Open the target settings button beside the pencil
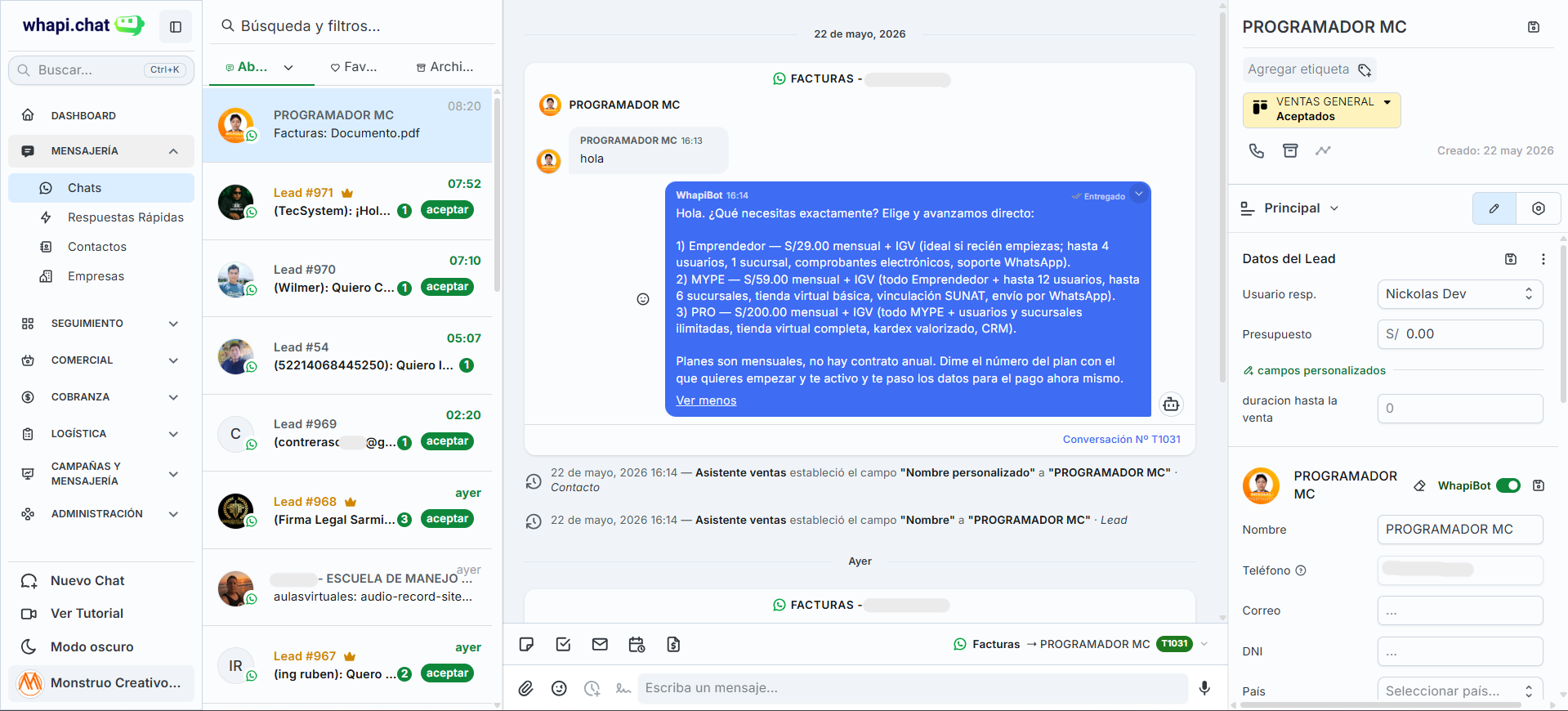Image resolution: width=1568 pixels, height=711 pixels. (x=1539, y=208)
